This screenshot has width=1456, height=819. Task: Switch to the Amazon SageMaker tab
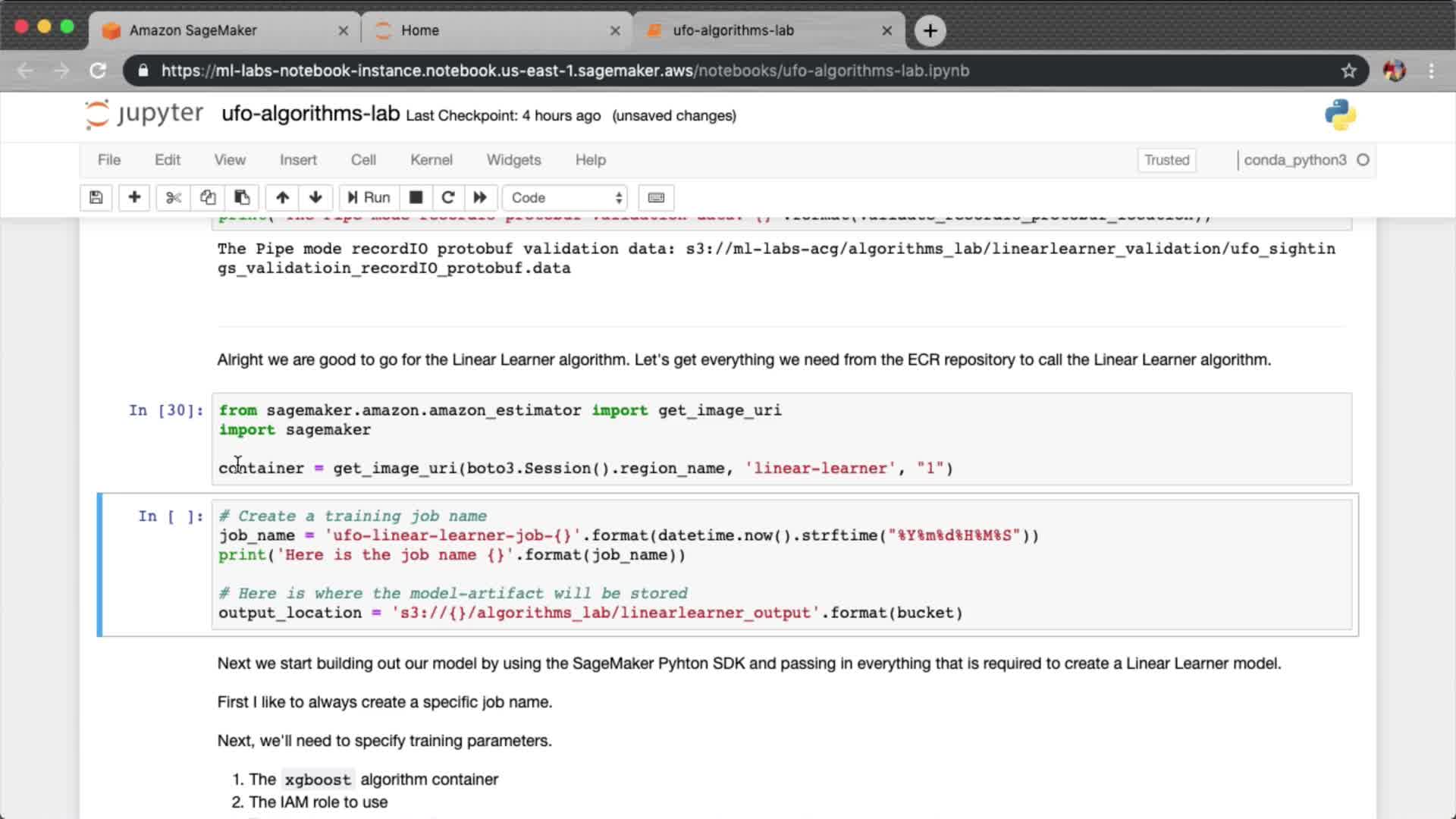pyautogui.click(x=193, y=30)
